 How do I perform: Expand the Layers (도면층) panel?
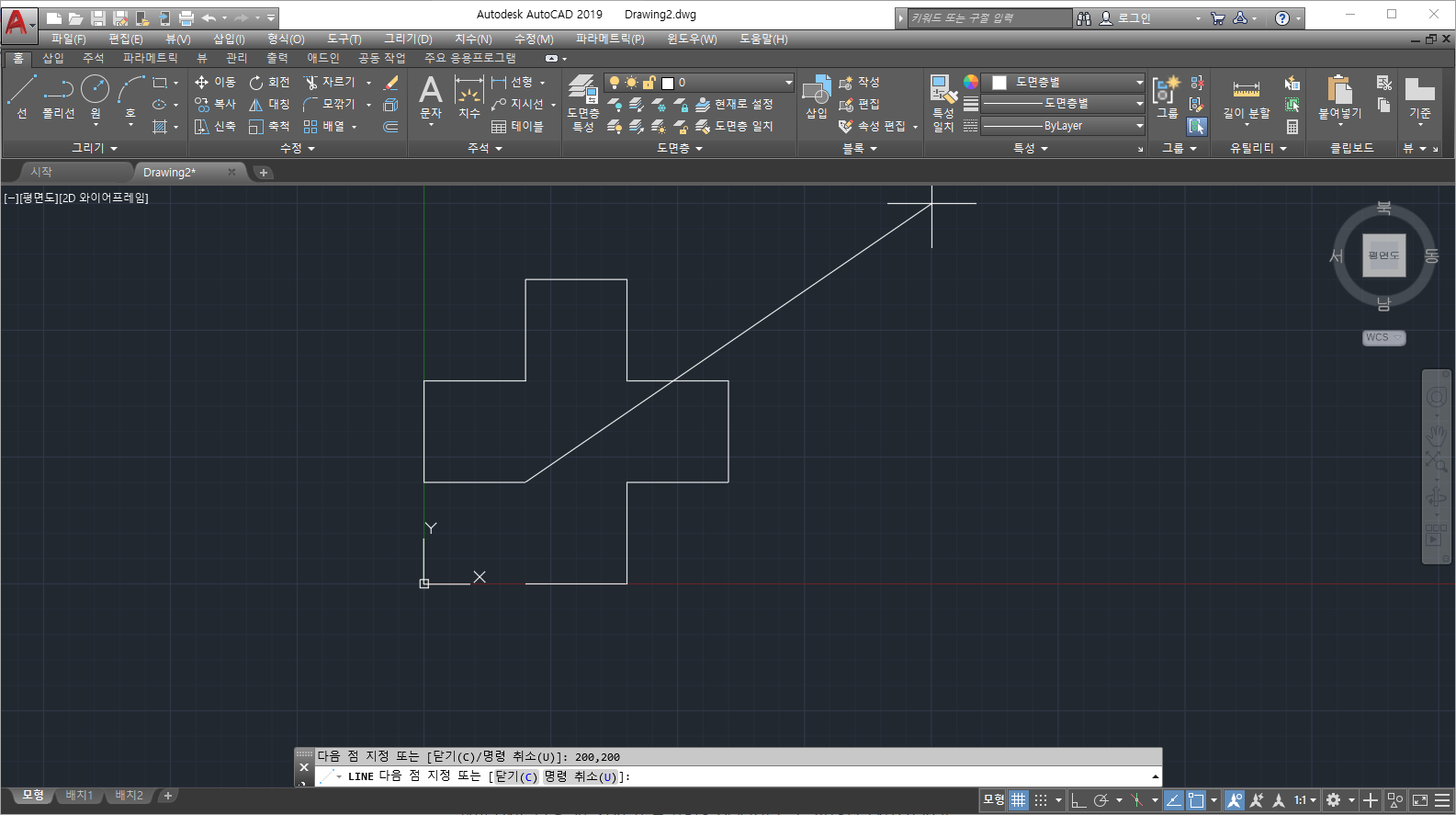click(679, 148)
